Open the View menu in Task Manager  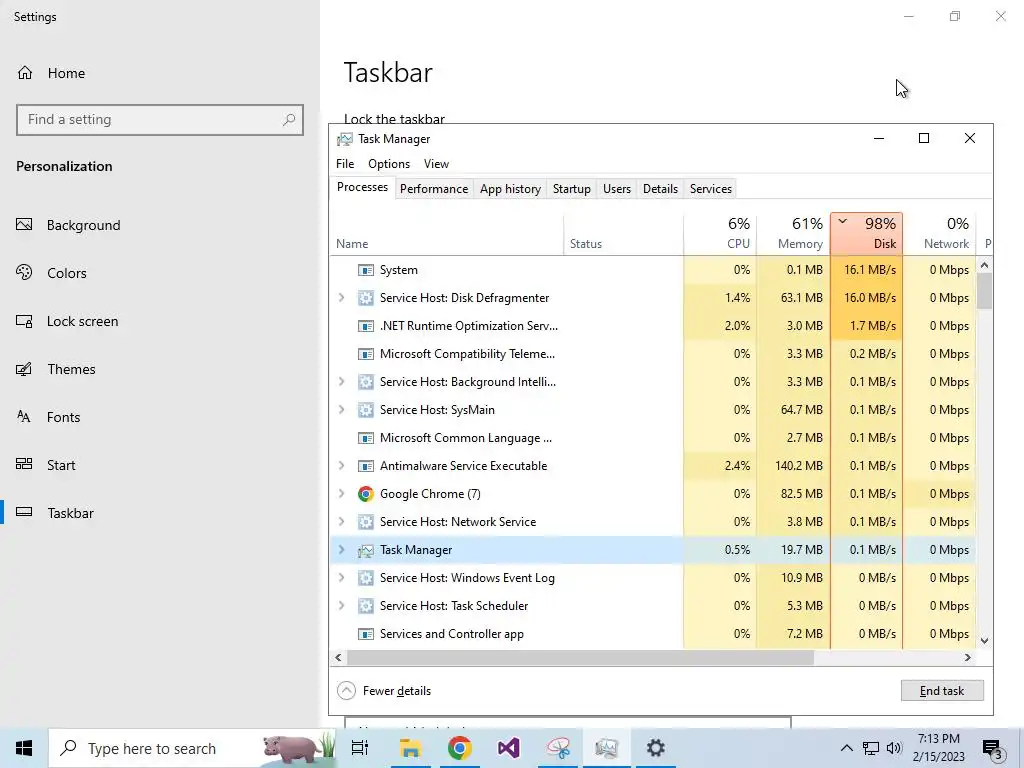pyautogui.click(x=436, y=164)
